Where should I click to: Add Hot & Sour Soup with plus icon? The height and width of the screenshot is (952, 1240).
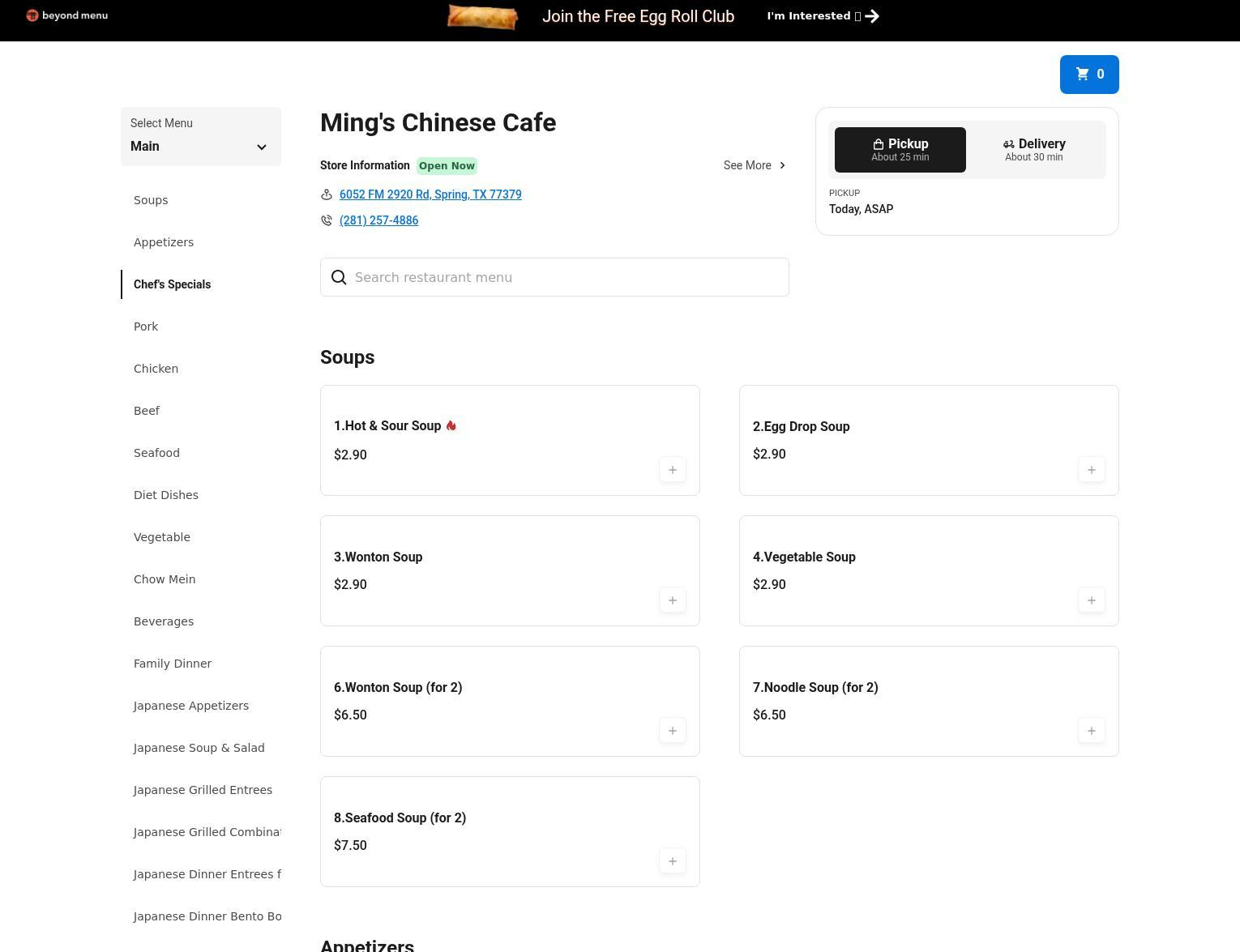[672, 470]
